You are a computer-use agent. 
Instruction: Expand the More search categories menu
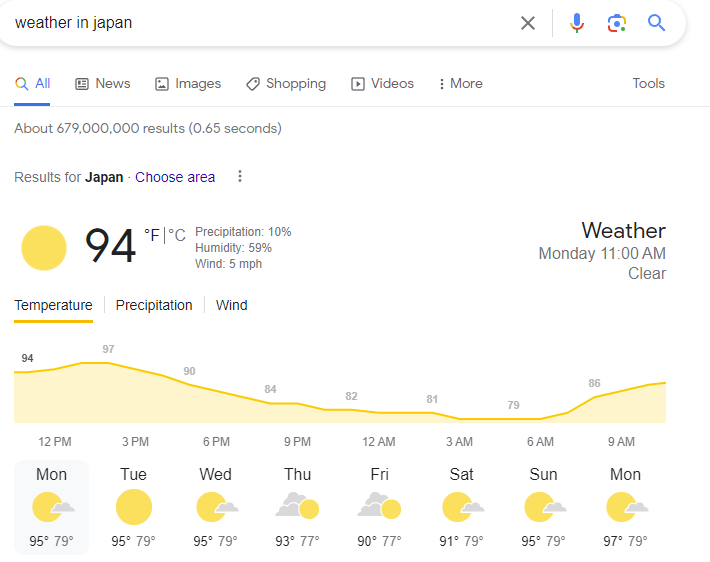pos(461,83)
